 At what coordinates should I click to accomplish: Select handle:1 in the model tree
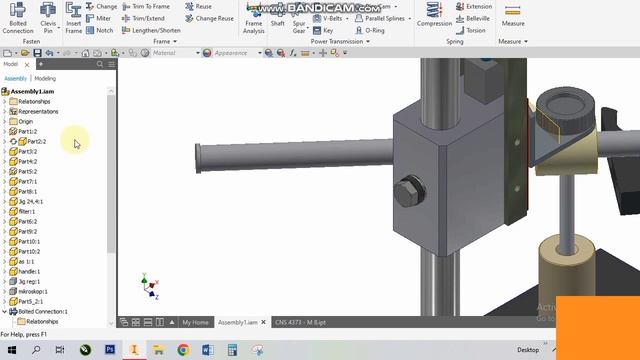[x=29, y=271]
